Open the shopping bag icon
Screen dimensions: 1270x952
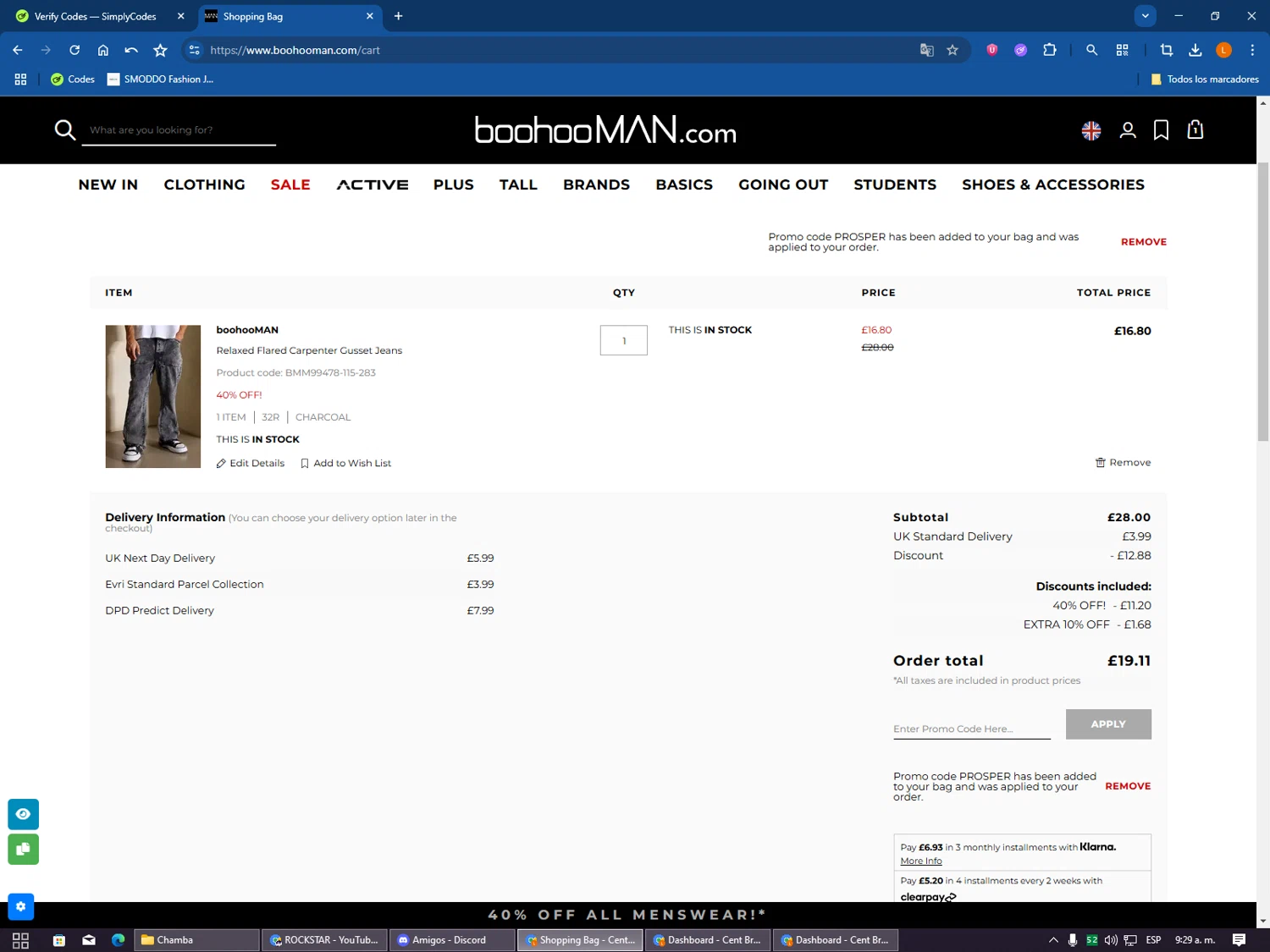pos(1195,129)
